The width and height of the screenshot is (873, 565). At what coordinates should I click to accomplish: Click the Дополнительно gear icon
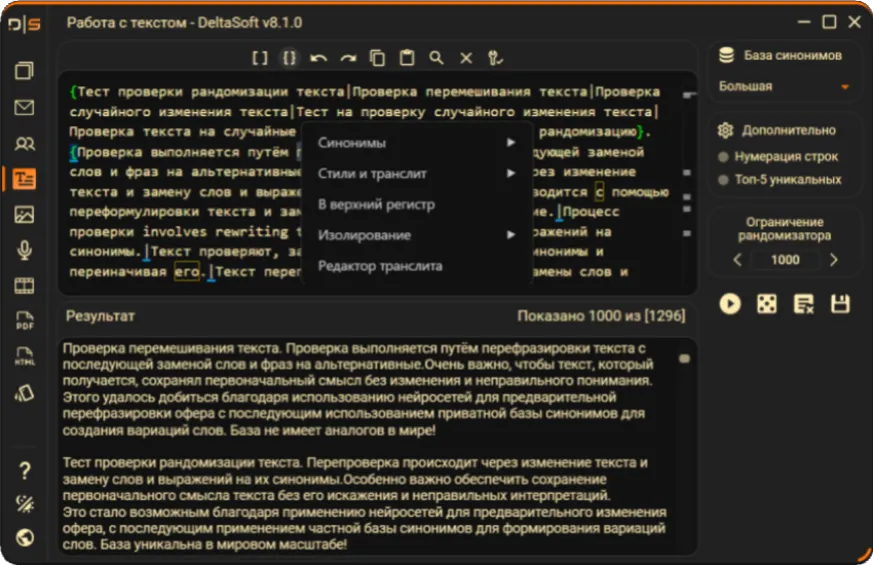[x=725, y=130]
